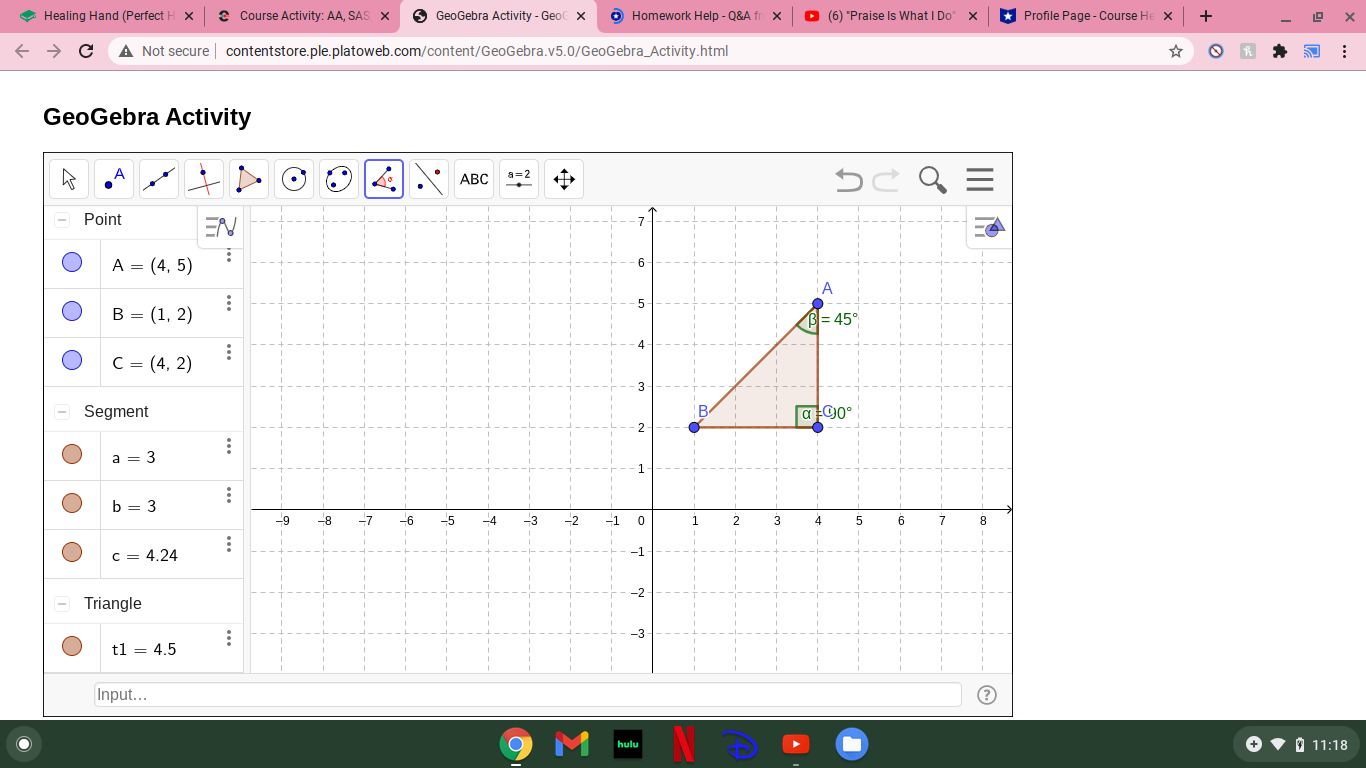The image size is (1366, 768).
Task: Switch to the Profile Page tab
Action: point(1086,16)
